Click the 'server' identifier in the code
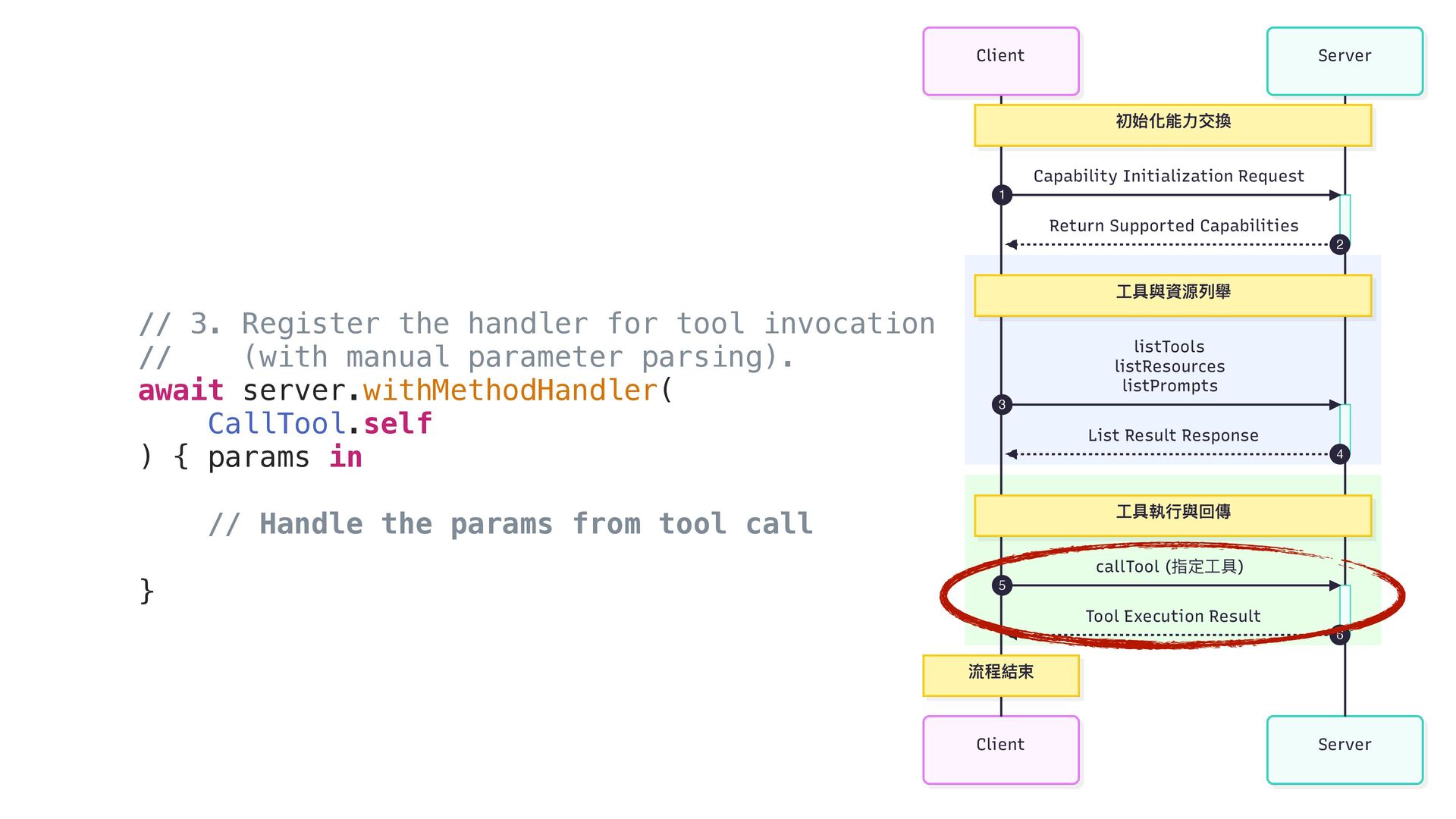 pos(294,392)
